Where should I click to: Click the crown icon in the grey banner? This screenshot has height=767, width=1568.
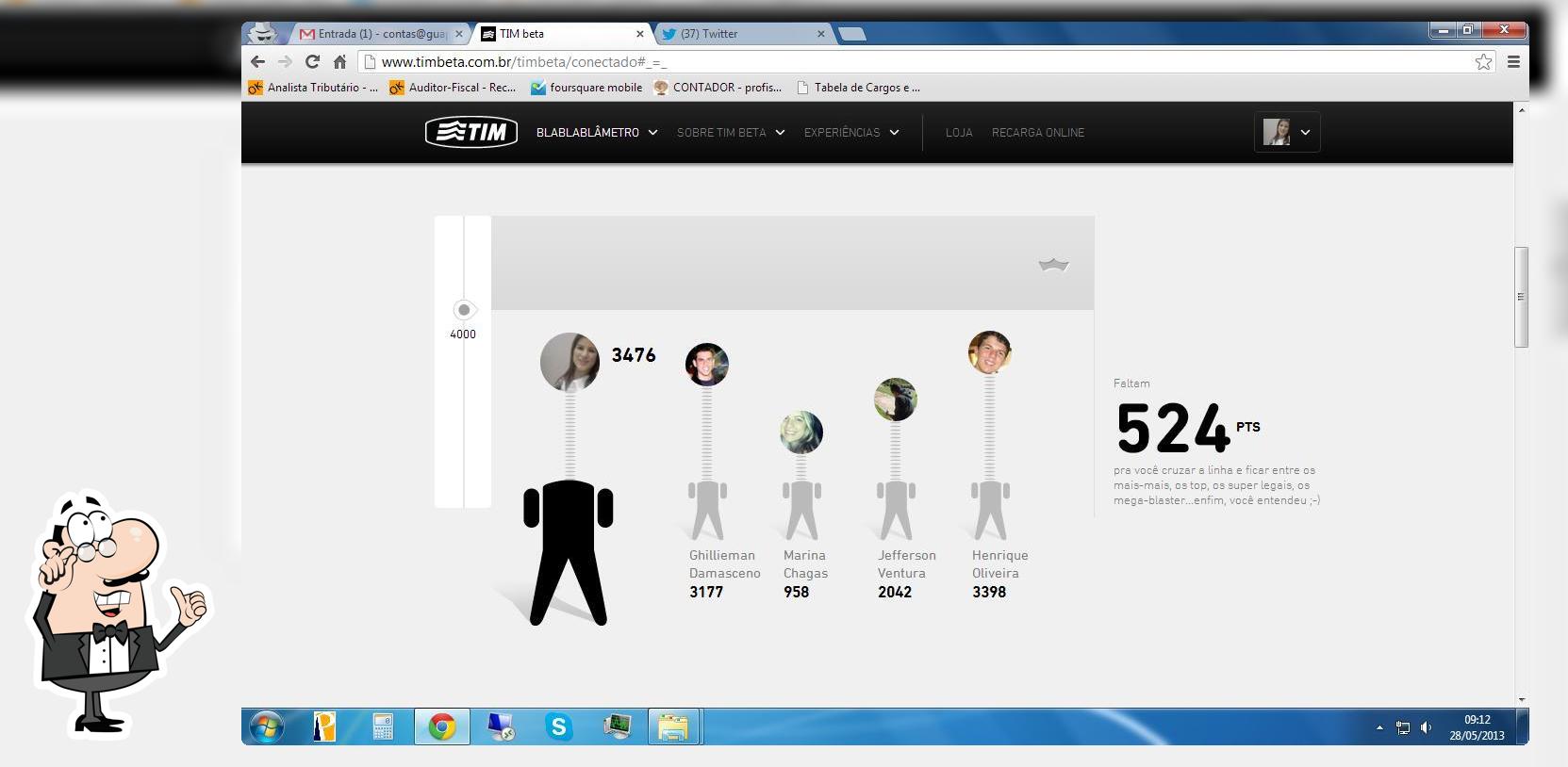pyautogui.click(x=1053, y=265)
